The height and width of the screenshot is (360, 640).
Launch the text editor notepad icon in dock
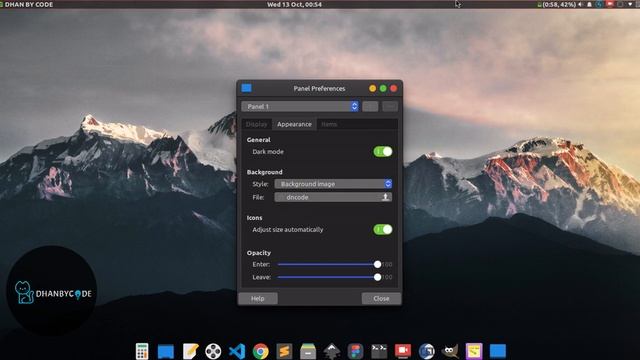click(190, 351)
